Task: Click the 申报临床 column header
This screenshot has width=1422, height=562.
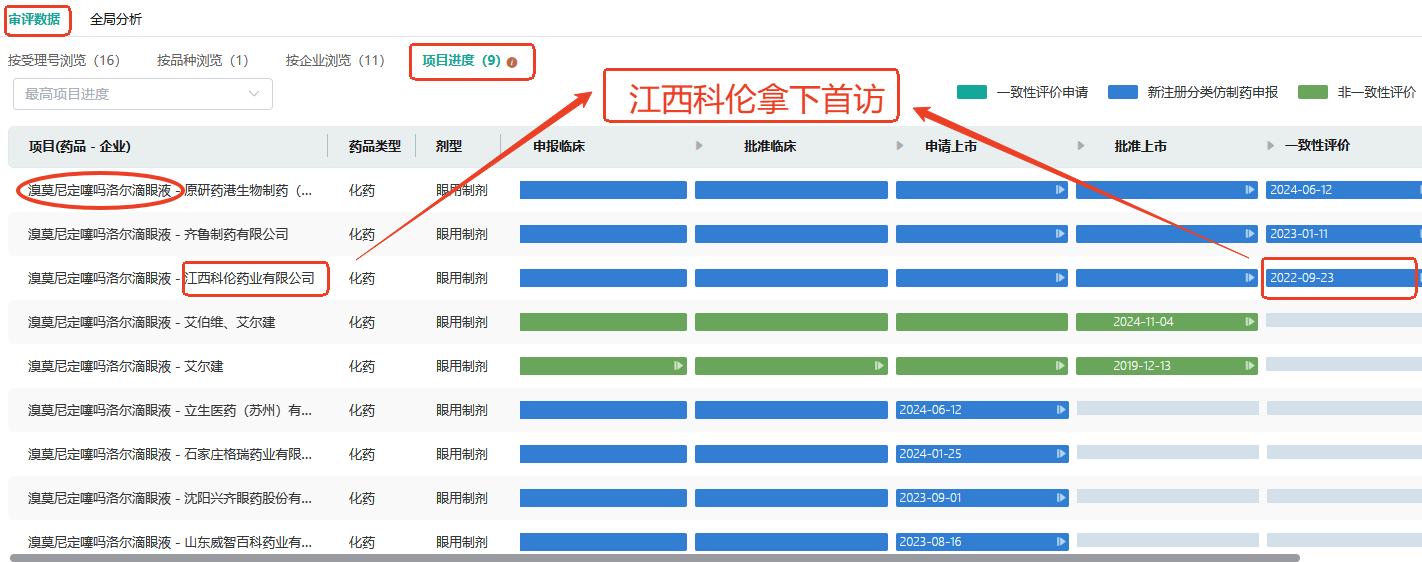Action: click(x=559, y=146)
